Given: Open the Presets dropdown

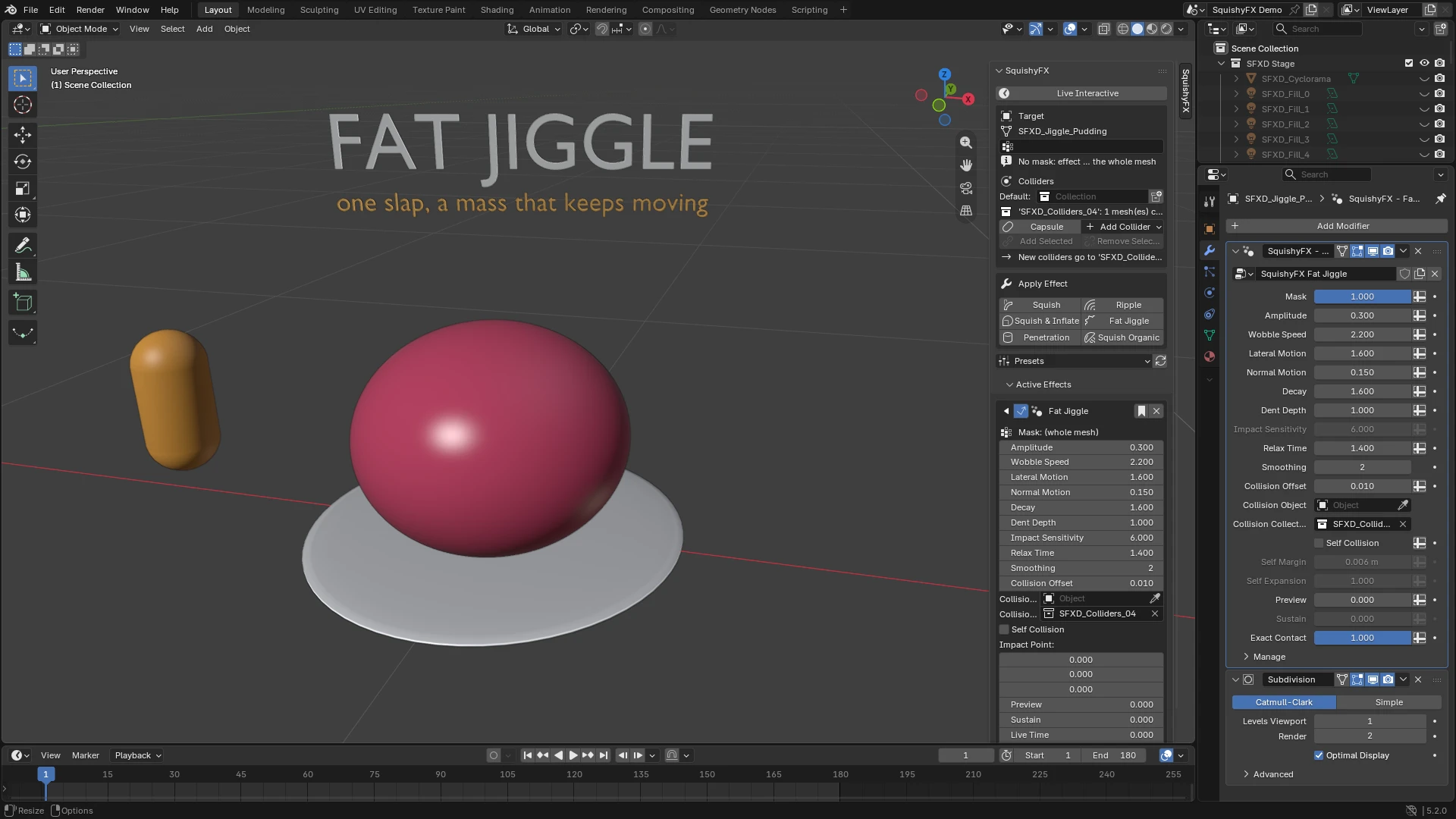Looking at the screenshot, I should click(1075, 361).
